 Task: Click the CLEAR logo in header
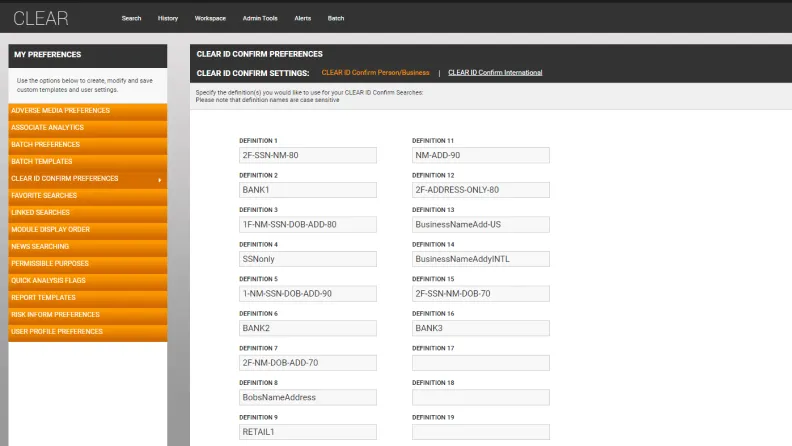pos(40,17)
